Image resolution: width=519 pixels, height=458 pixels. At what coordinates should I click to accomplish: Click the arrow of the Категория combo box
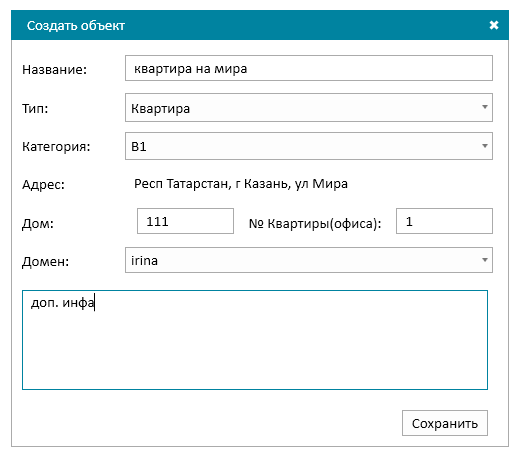[x=485, y=146]
